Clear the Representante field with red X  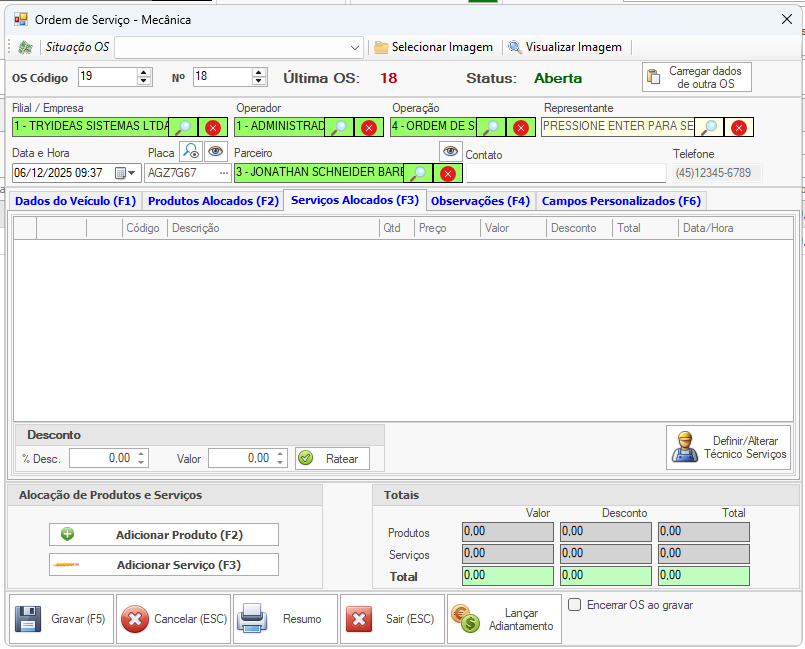tap(738, 127)
